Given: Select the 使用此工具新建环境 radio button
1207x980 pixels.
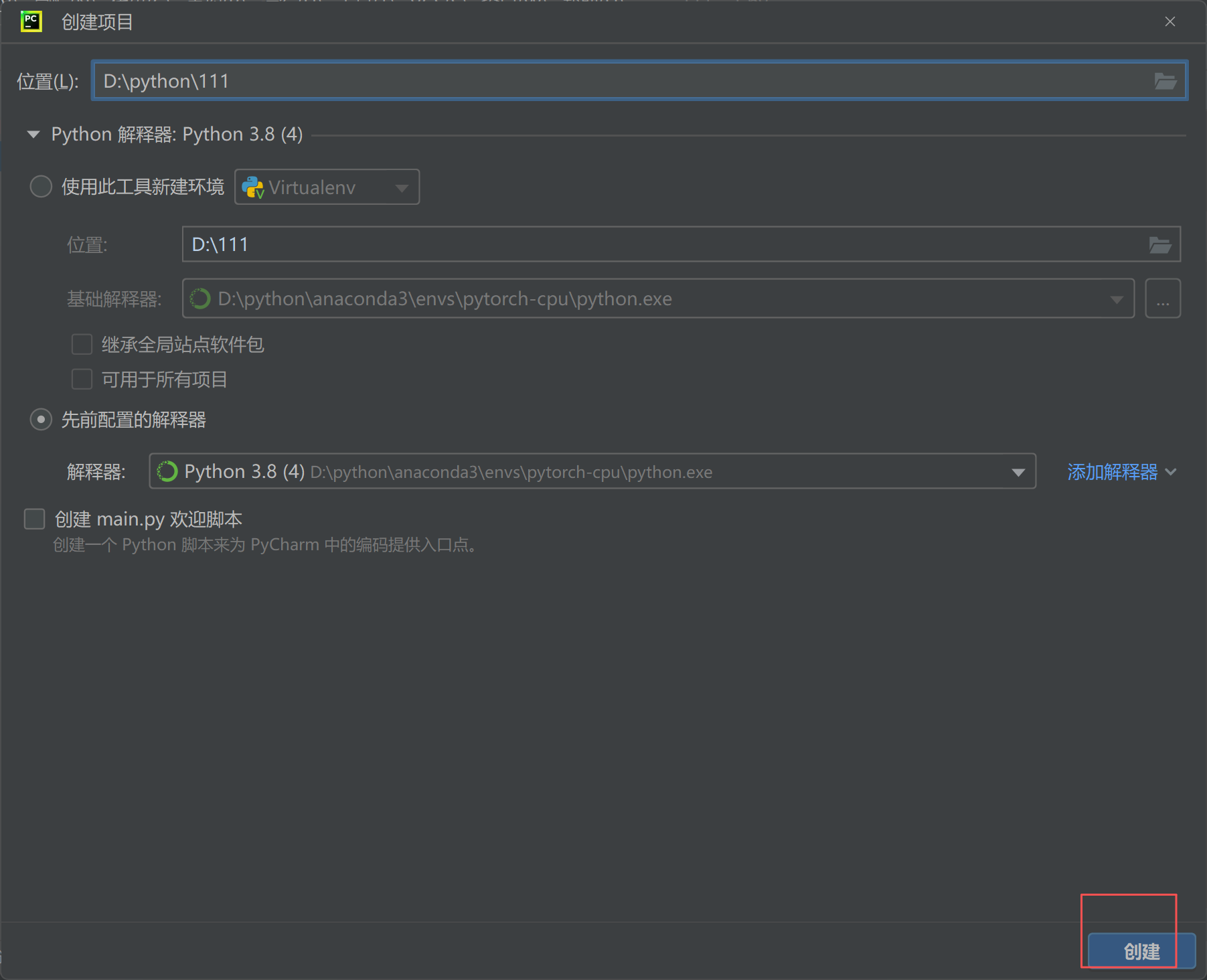Looking at the screenshot, I should tap(41, 187).
